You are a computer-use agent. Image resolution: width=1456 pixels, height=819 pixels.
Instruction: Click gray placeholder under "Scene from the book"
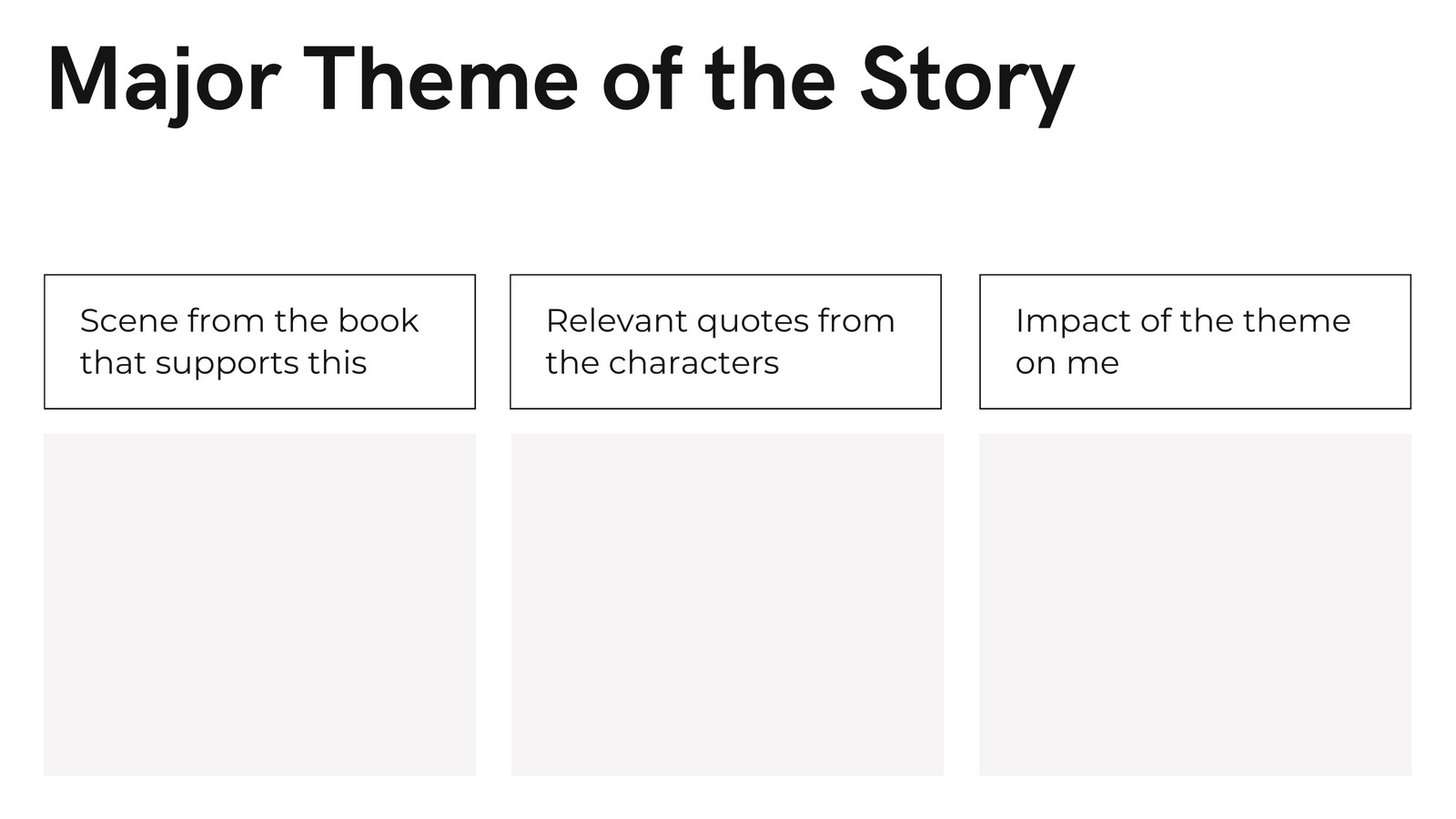[259, 604]
